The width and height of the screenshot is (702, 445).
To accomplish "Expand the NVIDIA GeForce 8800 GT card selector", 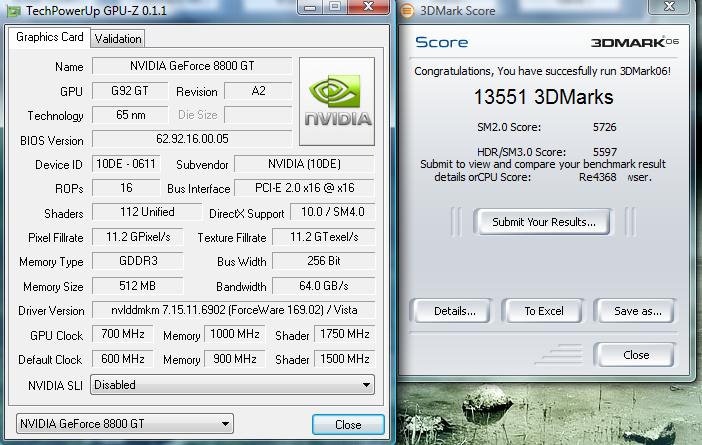I will [125, 424].
